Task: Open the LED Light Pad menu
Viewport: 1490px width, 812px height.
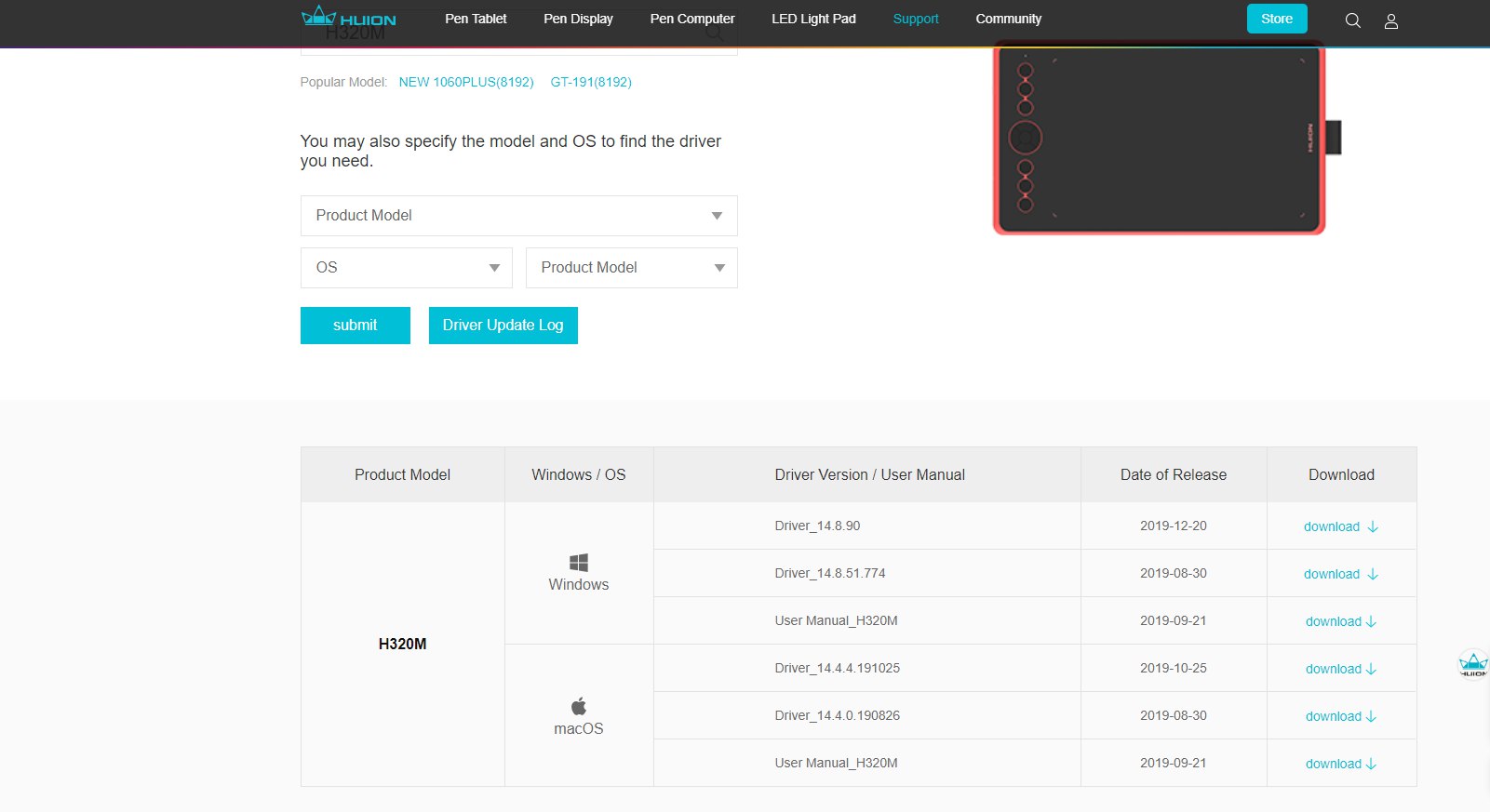Action: pyautogui.click(x=813, y=19)
